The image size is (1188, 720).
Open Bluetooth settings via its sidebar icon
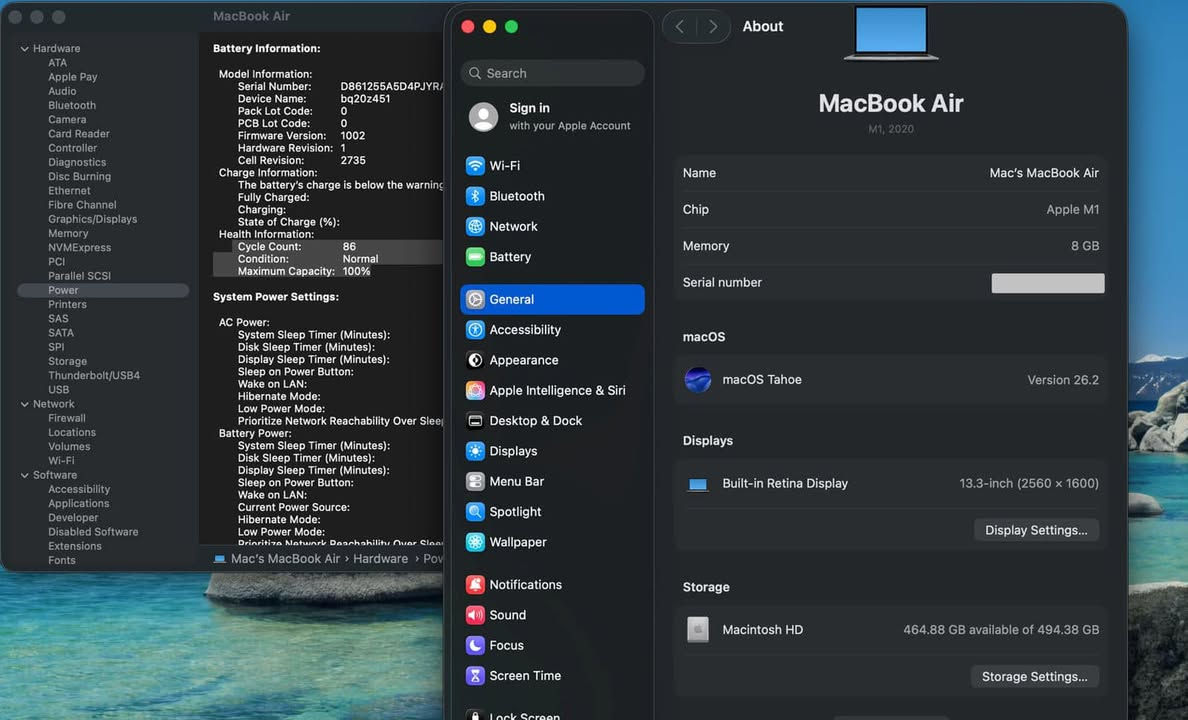(x=476, y=196)
